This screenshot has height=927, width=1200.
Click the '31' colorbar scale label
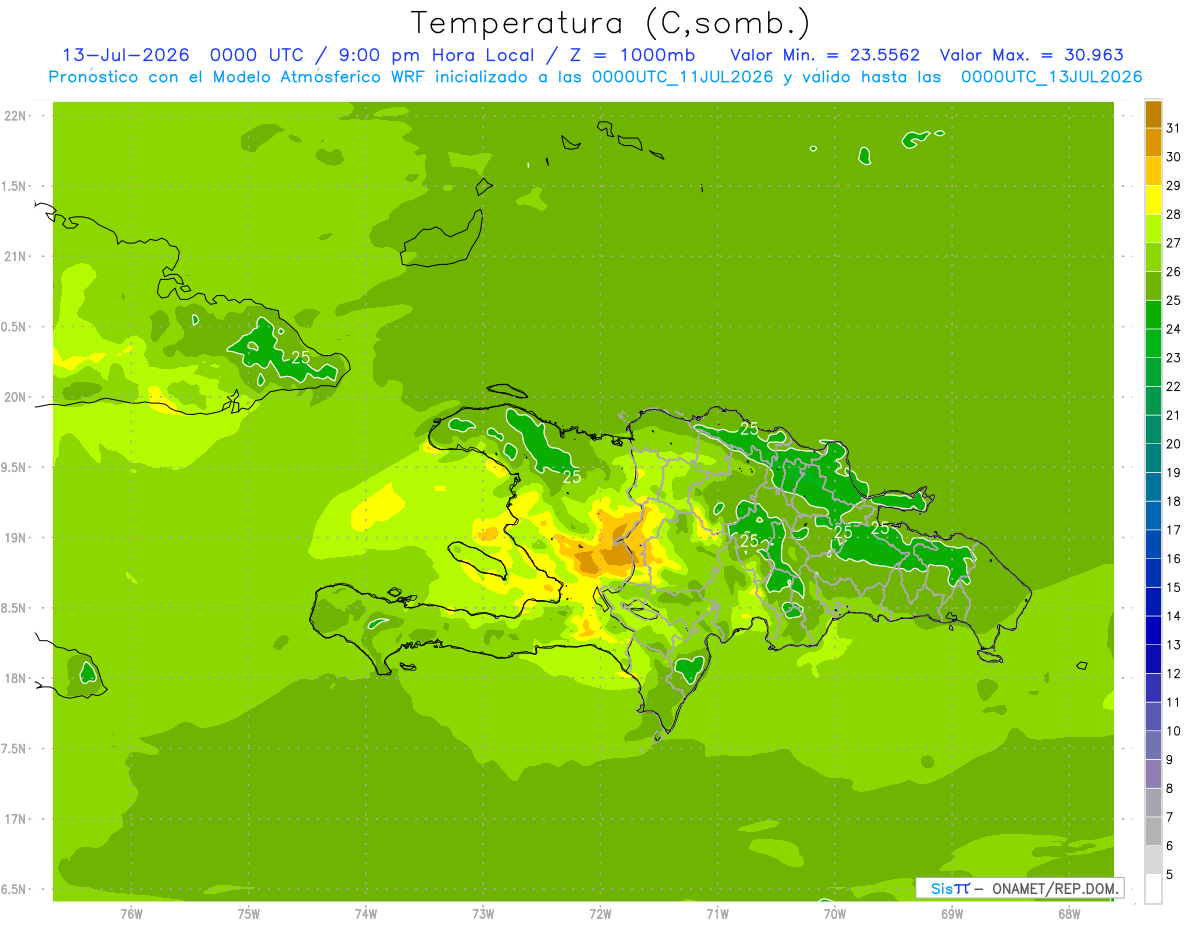(x=1174, y=128)
